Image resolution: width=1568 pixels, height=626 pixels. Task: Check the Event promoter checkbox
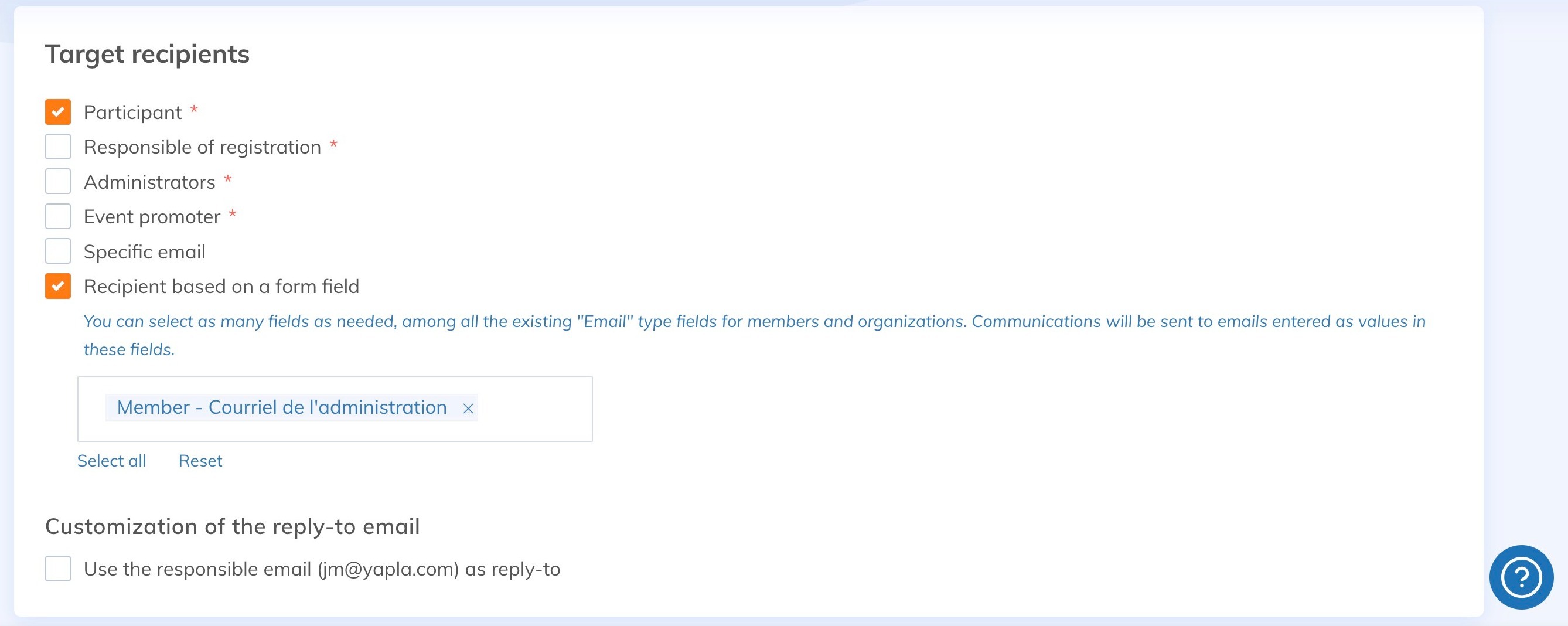[58, 216]
